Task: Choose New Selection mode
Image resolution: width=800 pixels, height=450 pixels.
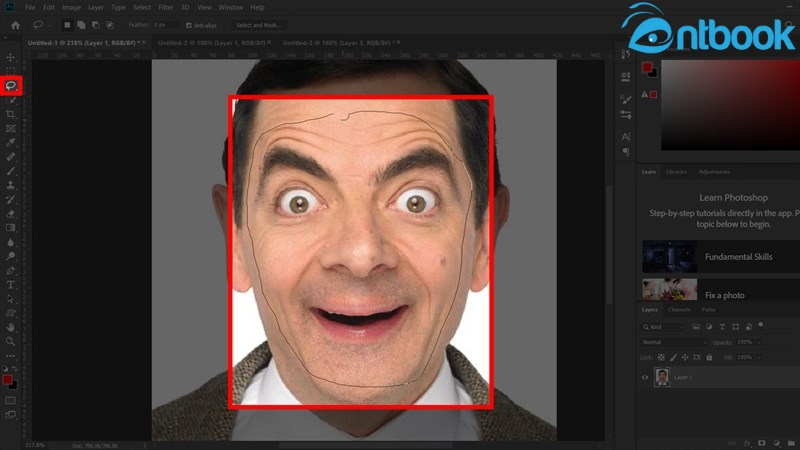Action: pyautogui.click(x=67, y=25)
